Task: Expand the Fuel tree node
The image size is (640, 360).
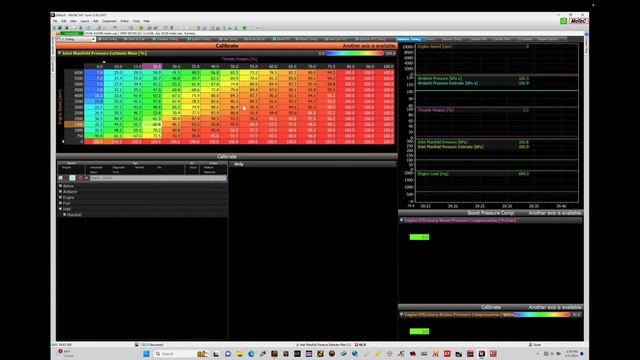Action: 60,203
